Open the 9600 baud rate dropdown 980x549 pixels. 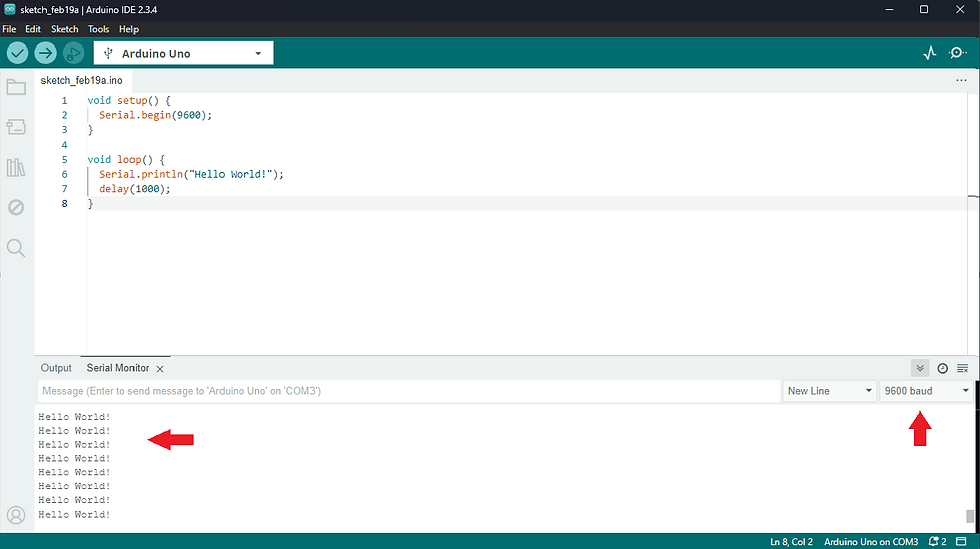click(x=926, y=391)
